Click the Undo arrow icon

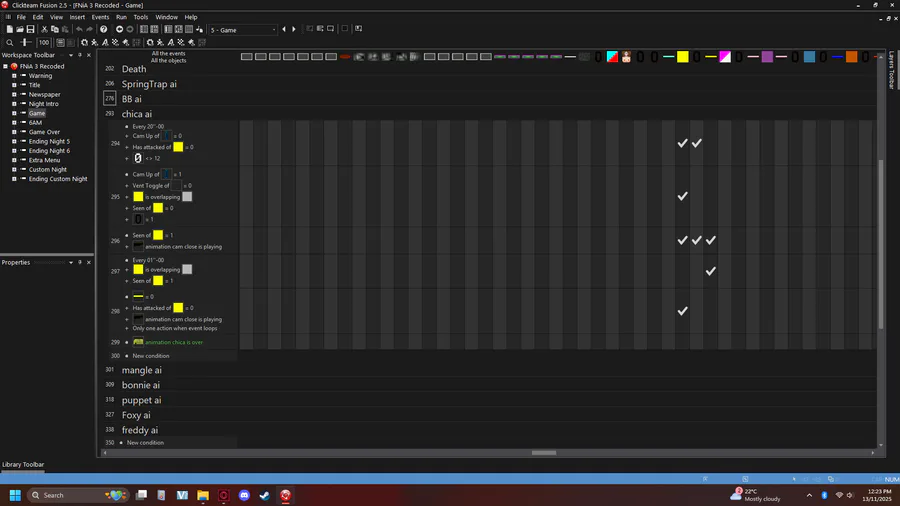[x=79, y=29]
